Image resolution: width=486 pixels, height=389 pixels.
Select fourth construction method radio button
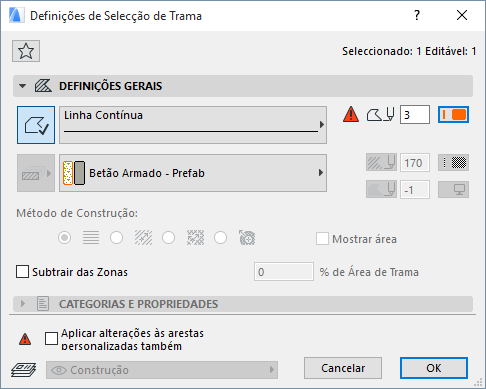click(220, 238)
